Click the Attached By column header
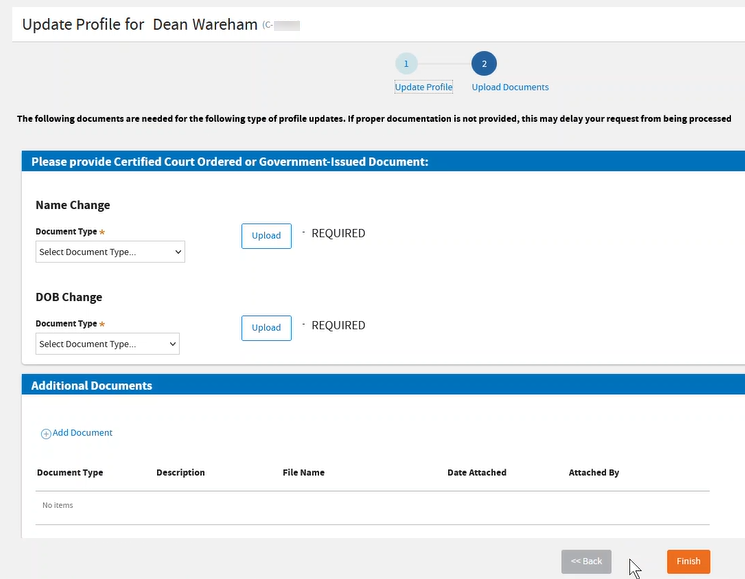745x579 pixels. point(594,473)
